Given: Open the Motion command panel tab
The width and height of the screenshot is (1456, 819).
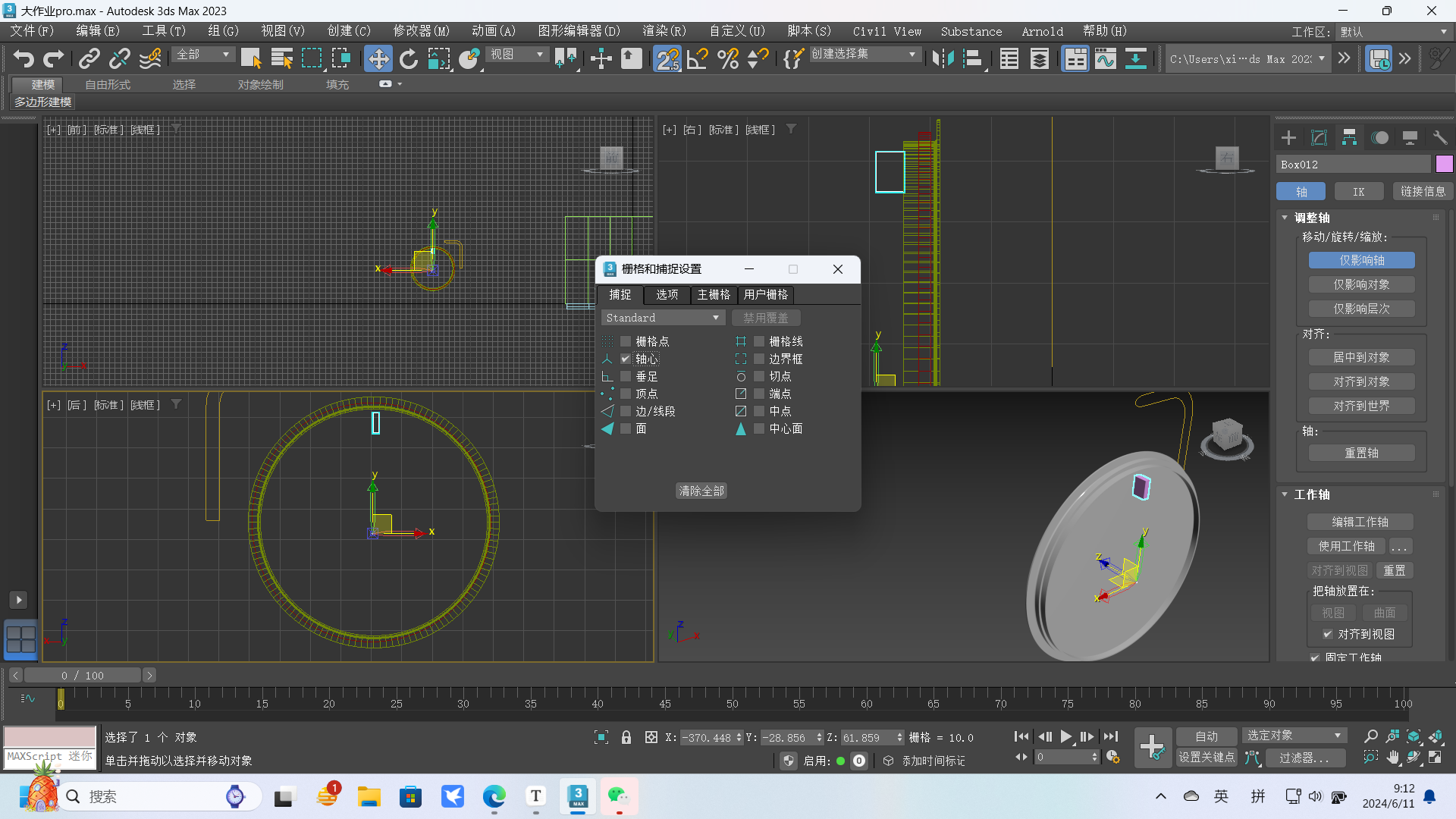Looking at the screenshot, I should coord(1379,137).
